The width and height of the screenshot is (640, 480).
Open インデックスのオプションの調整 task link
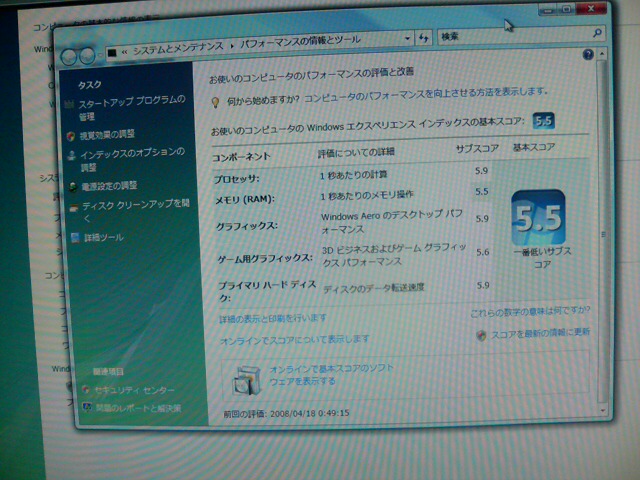(132, 159)
